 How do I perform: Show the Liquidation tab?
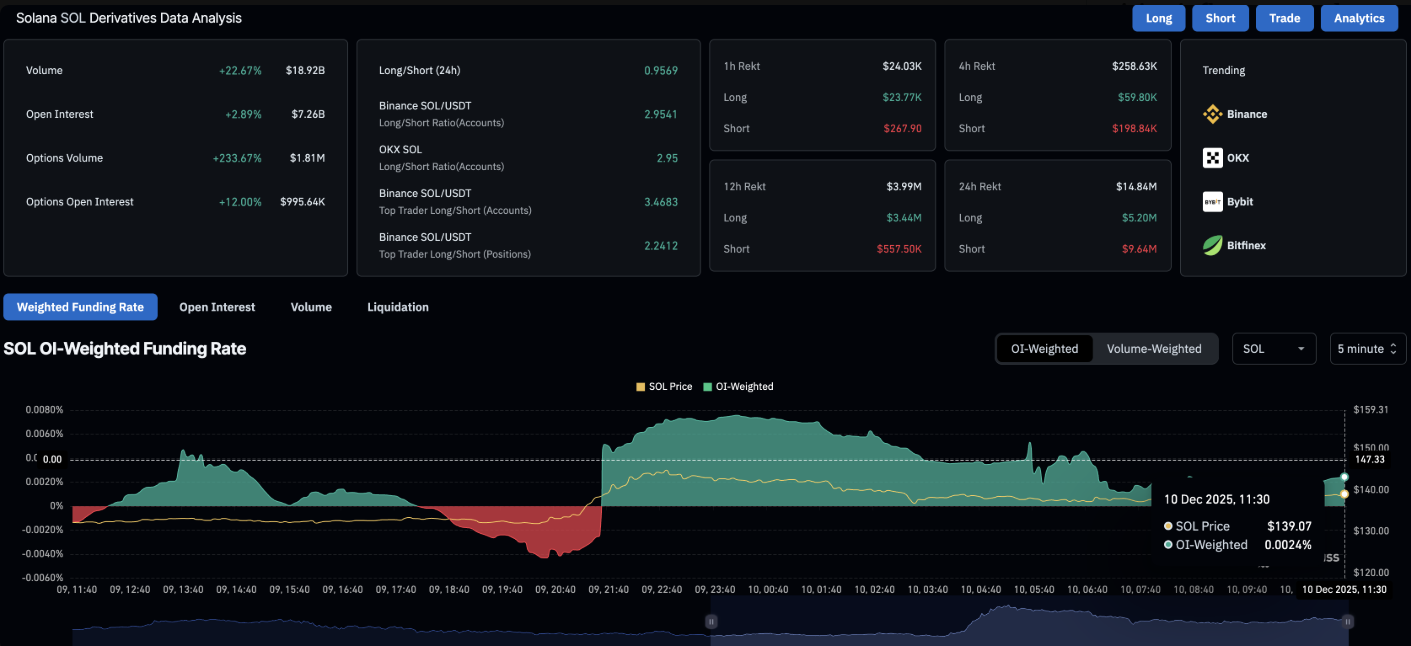click(398, 307)
